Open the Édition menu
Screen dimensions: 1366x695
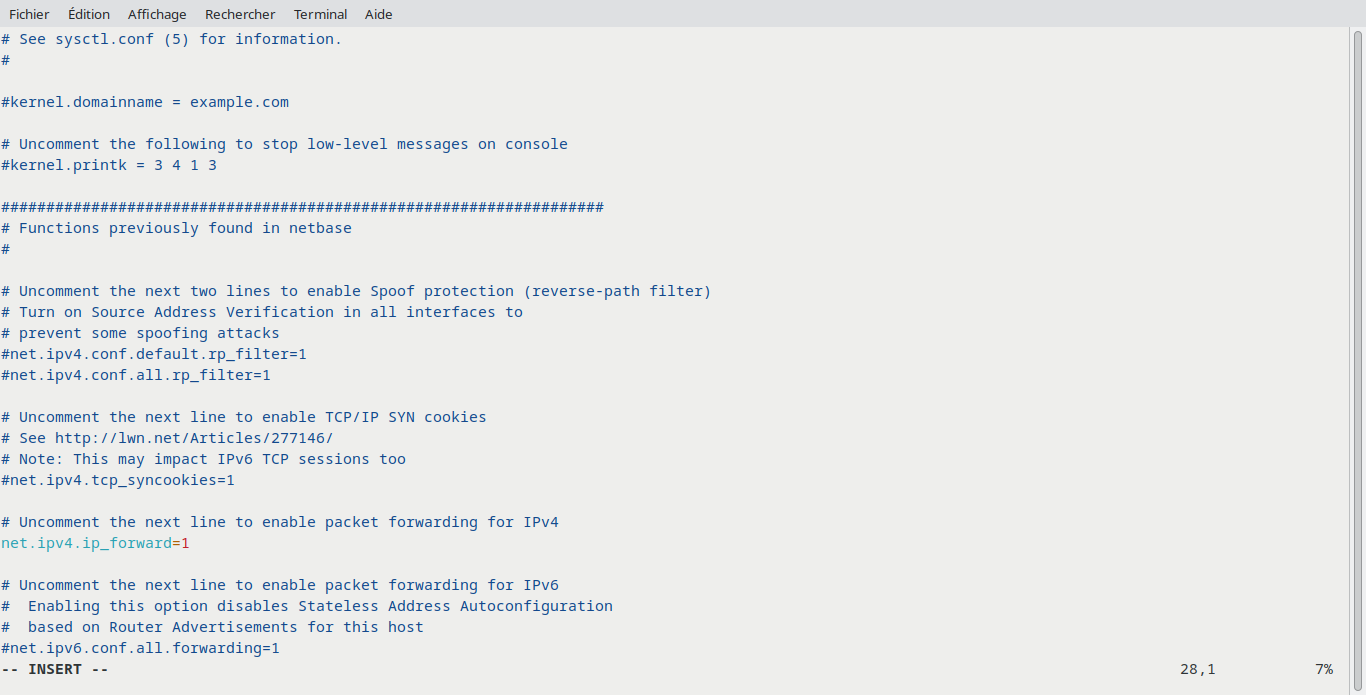(89, 14)
